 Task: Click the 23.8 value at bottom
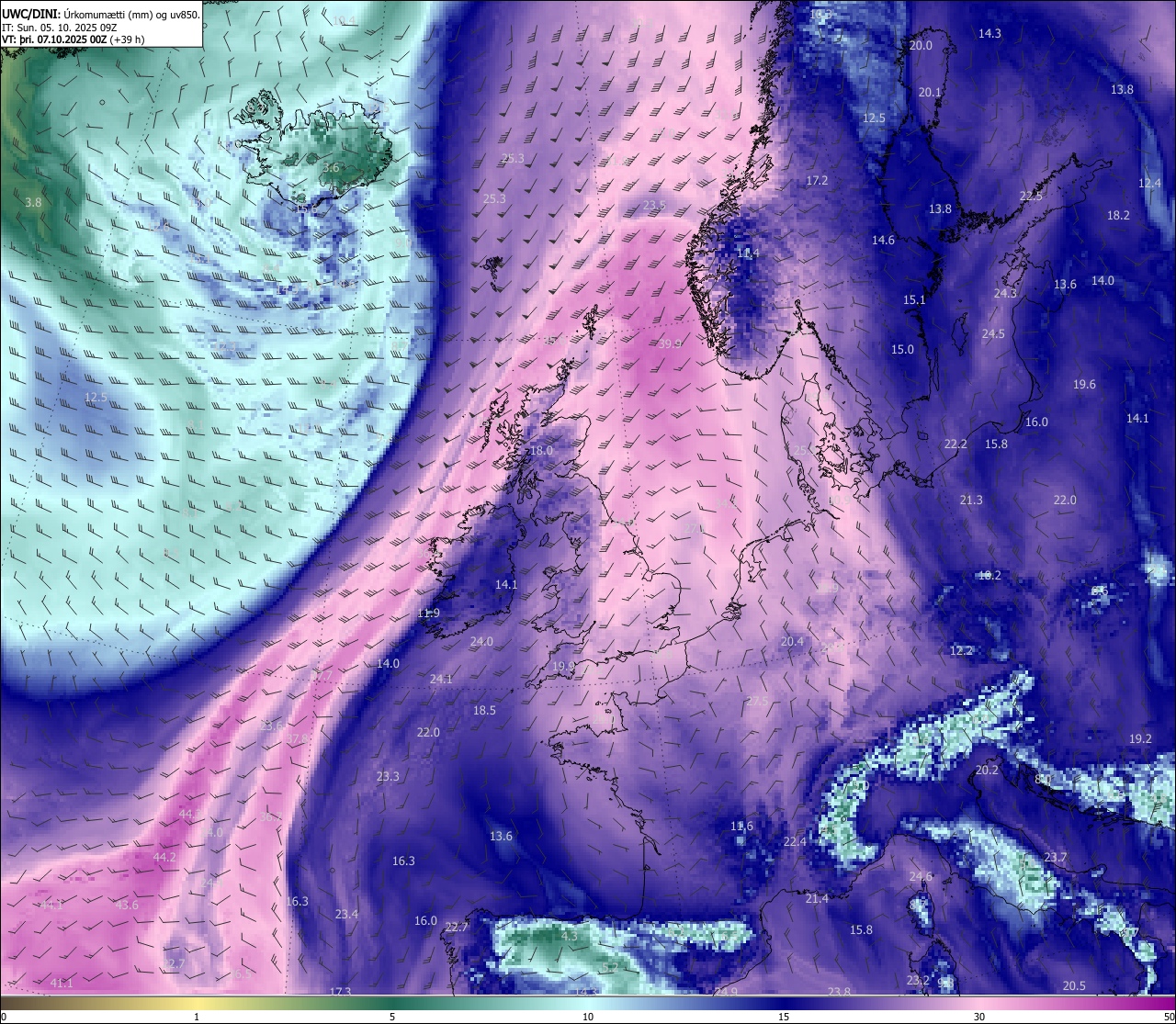point(839,991)
